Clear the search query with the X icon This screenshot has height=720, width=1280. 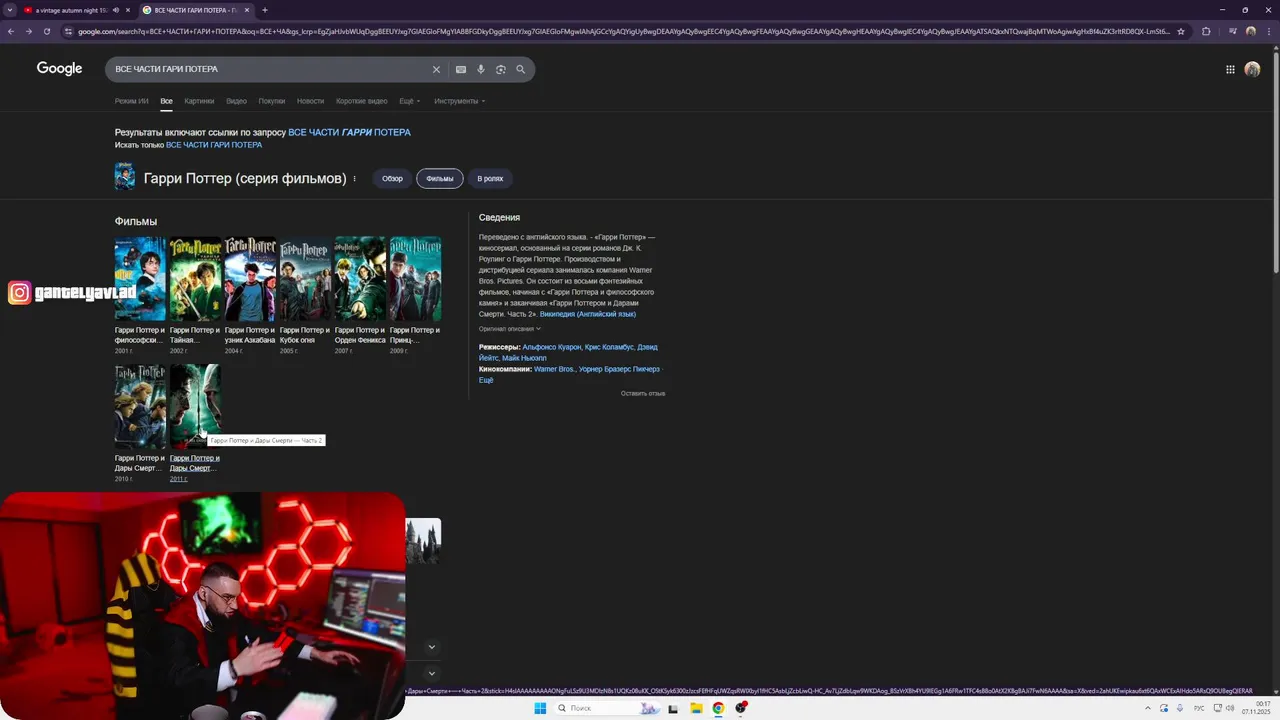point(436,69)
